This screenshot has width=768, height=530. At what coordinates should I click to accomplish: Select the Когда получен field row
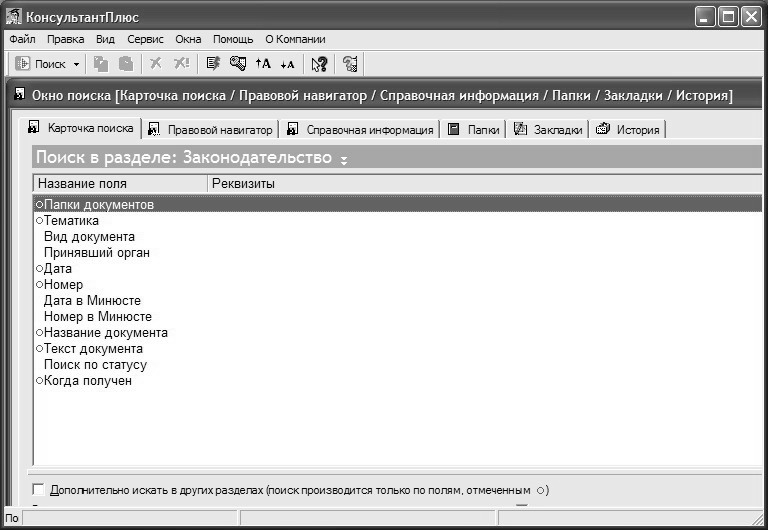398,381
